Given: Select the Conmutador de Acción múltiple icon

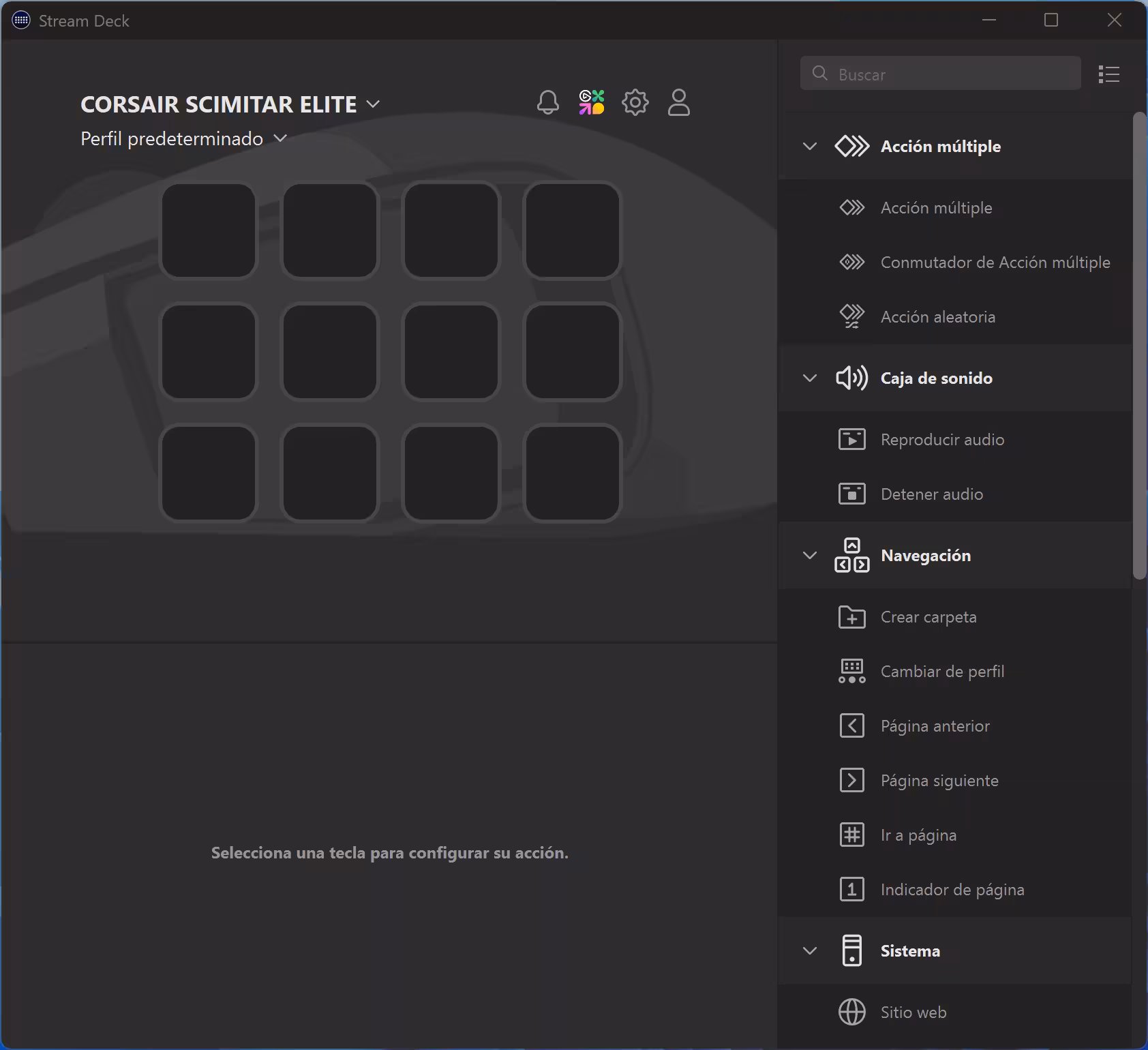Looking at the screenshot, I should click(852, 262).
